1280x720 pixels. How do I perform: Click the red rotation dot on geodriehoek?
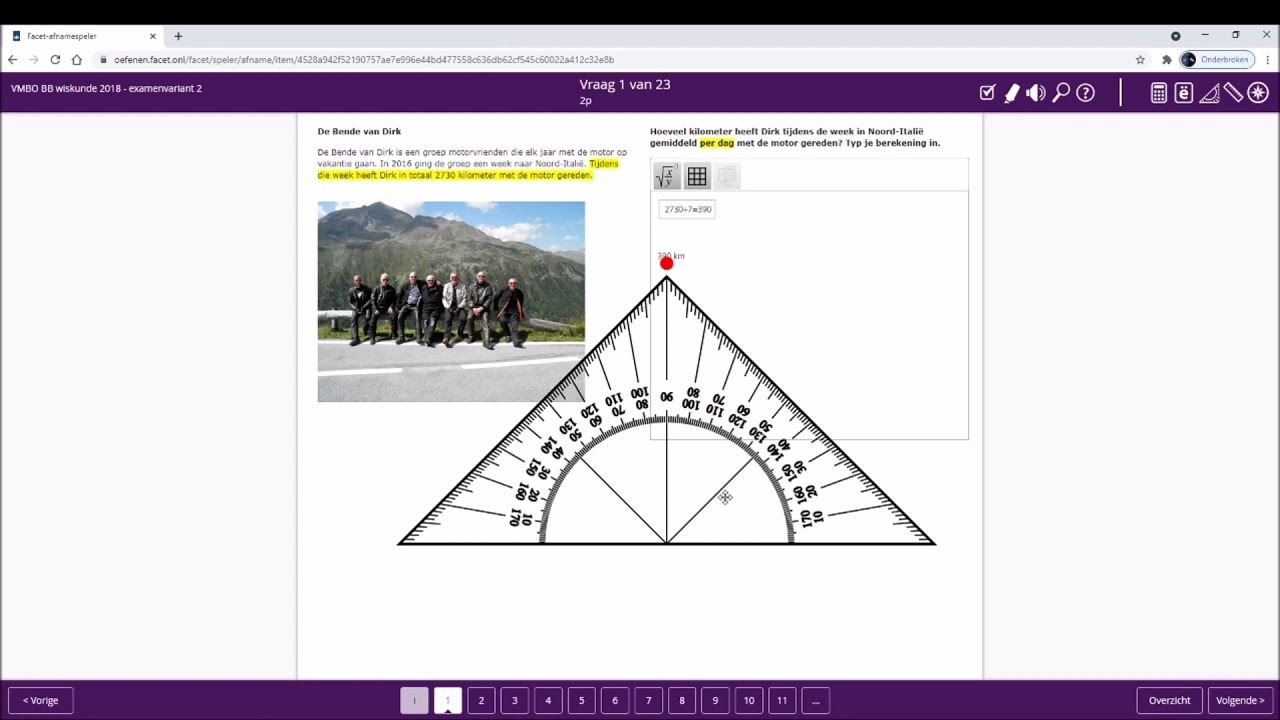(x=667, y=263)
